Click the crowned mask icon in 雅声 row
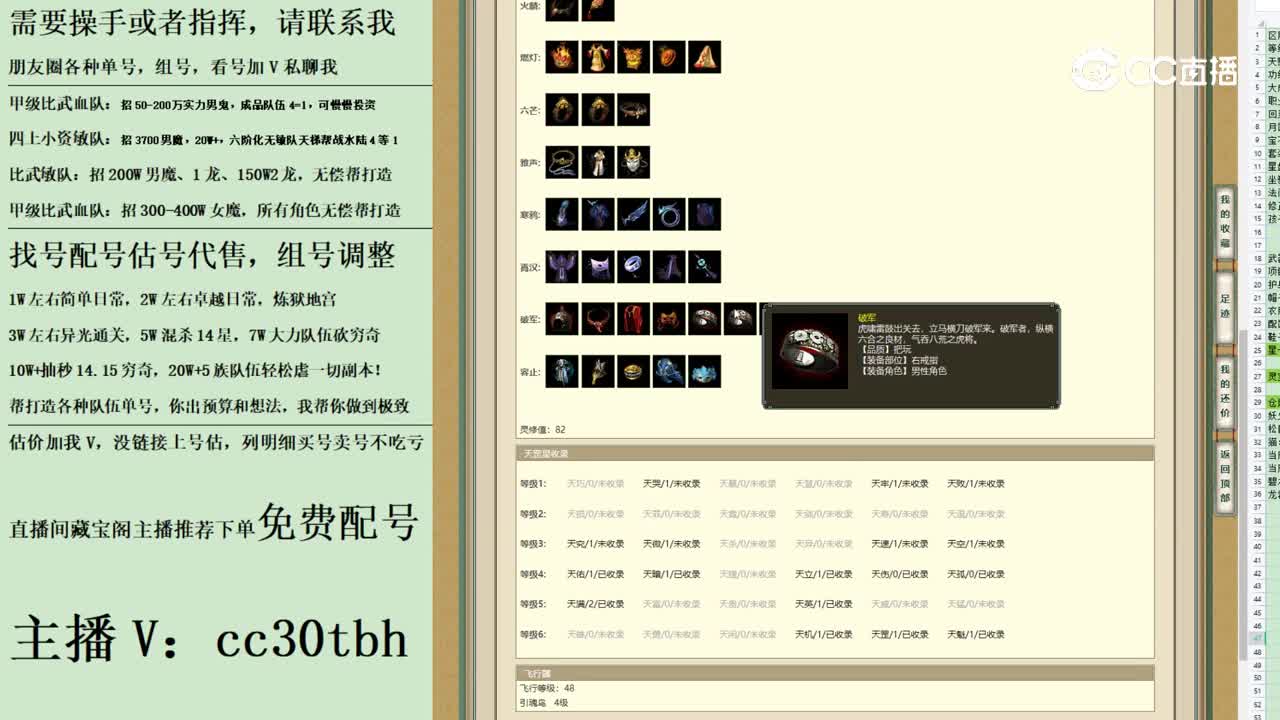The width and height of the screenshot is (1280, 720). point(633,162)
